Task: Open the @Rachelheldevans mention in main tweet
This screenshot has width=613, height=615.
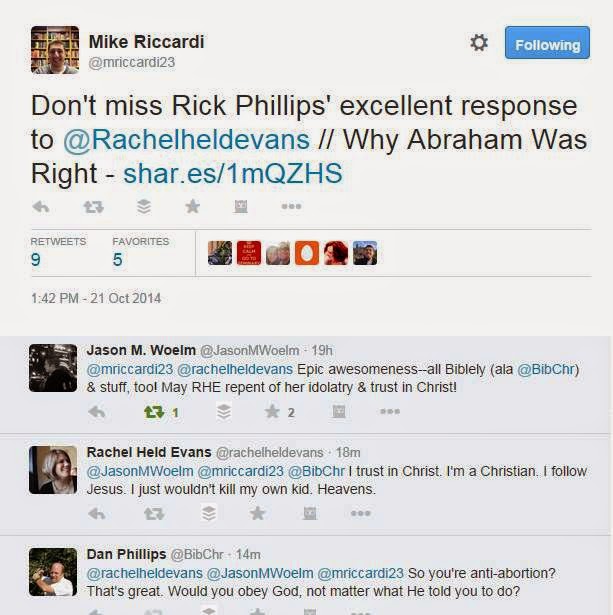Action: click(x=186, y=140)
